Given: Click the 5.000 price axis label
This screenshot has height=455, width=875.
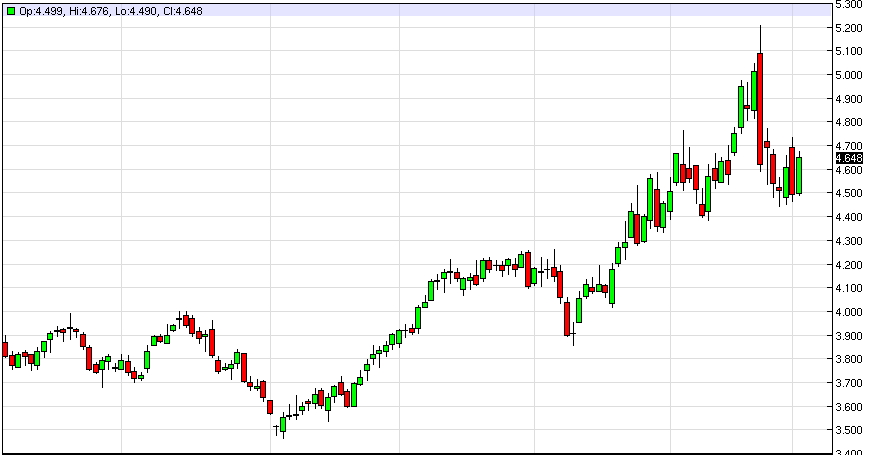Looking at the screenshot, I should point(849,75).
